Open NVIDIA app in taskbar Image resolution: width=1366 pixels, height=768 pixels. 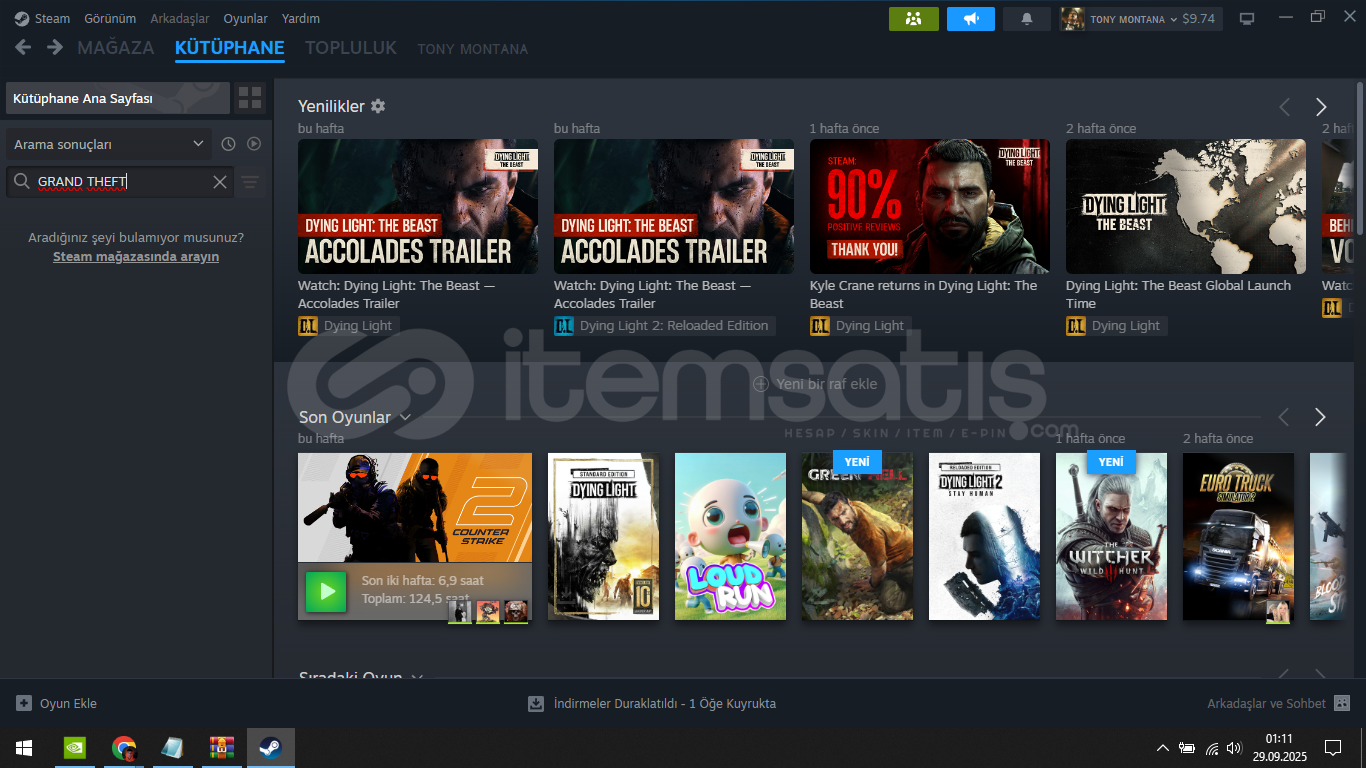(75, 748)
